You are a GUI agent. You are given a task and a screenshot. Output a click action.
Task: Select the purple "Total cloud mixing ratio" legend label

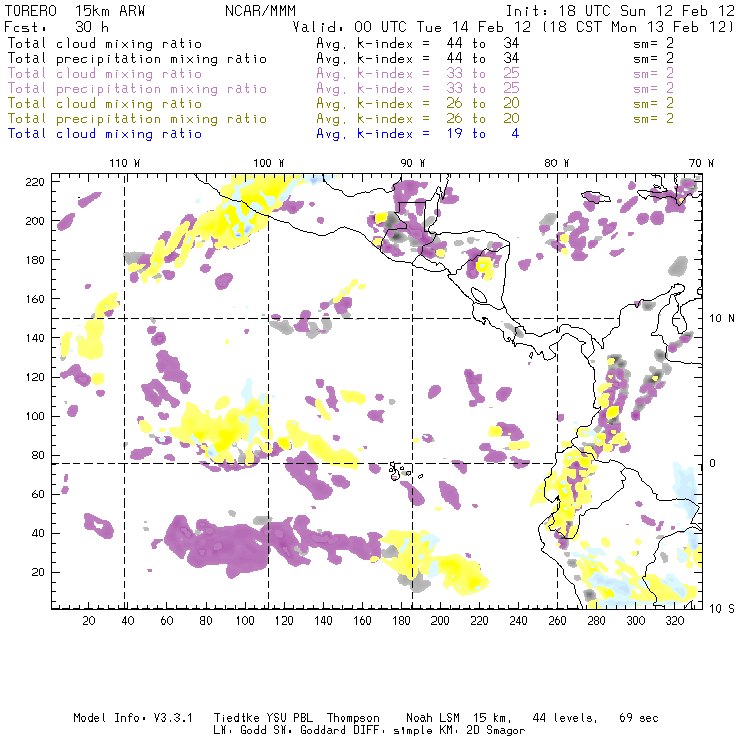click(x=105, y=74)
